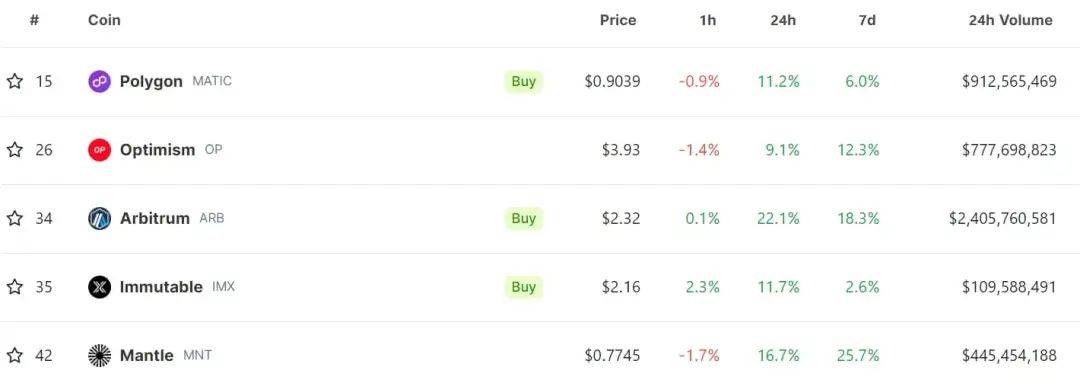Sort by the 24h change header

coord(782,21)
